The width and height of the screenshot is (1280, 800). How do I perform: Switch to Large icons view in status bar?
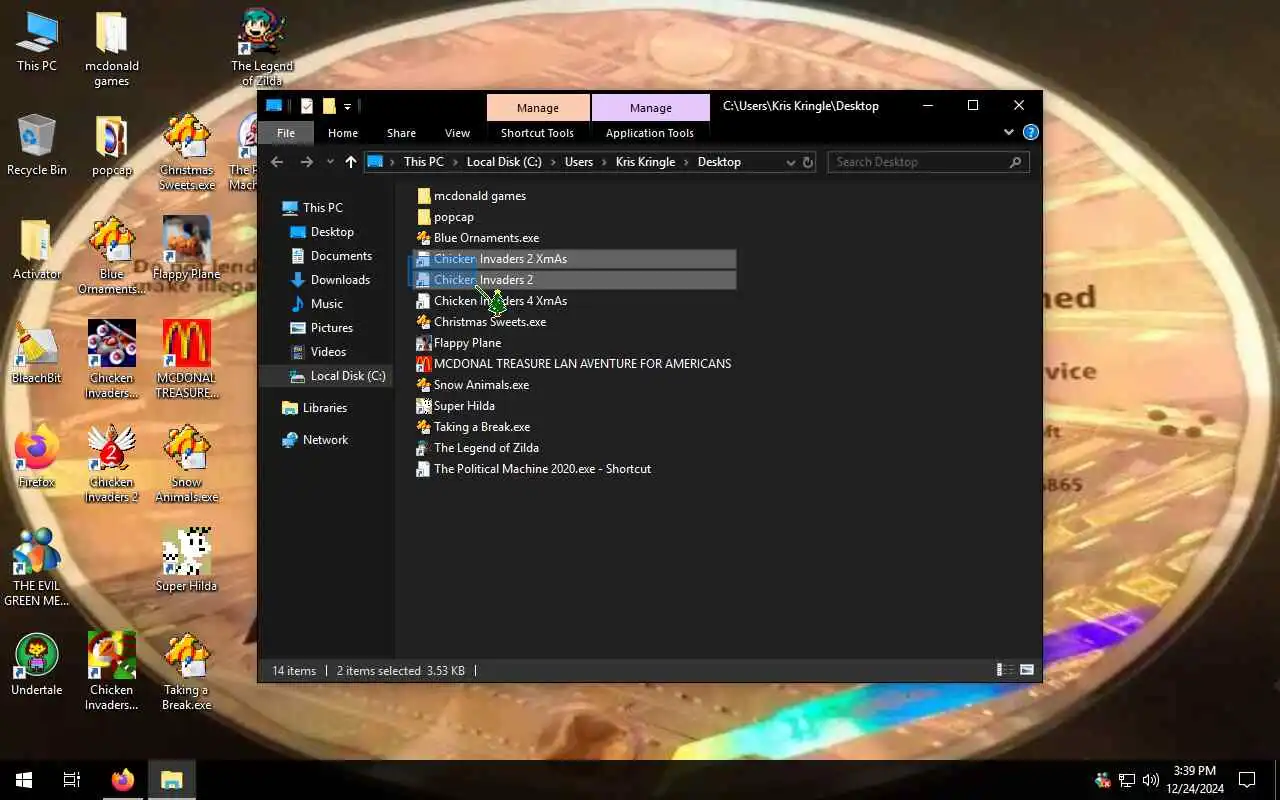(x=1026, y=670)
